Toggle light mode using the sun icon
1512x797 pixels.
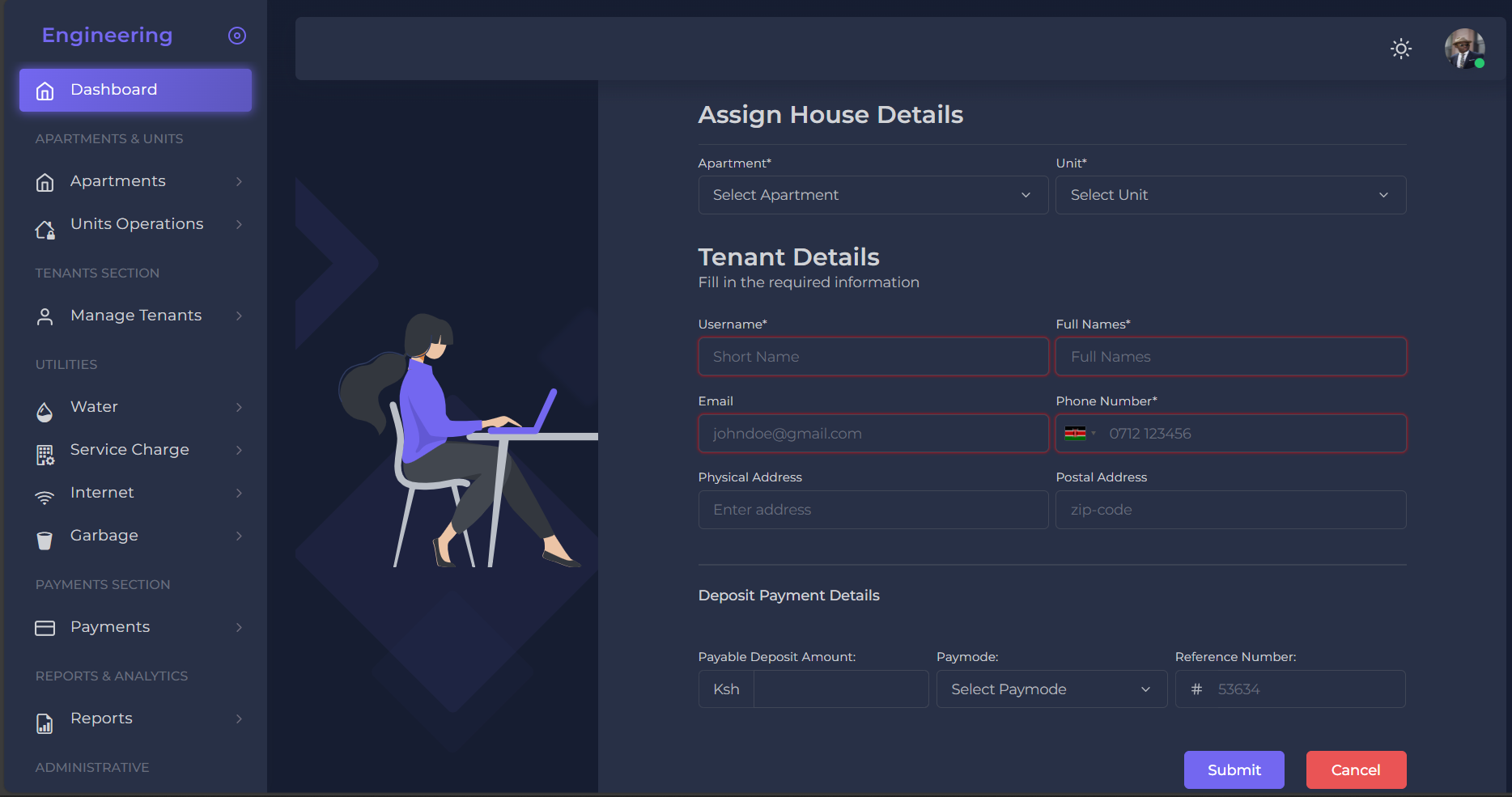tap(1401, 49)
